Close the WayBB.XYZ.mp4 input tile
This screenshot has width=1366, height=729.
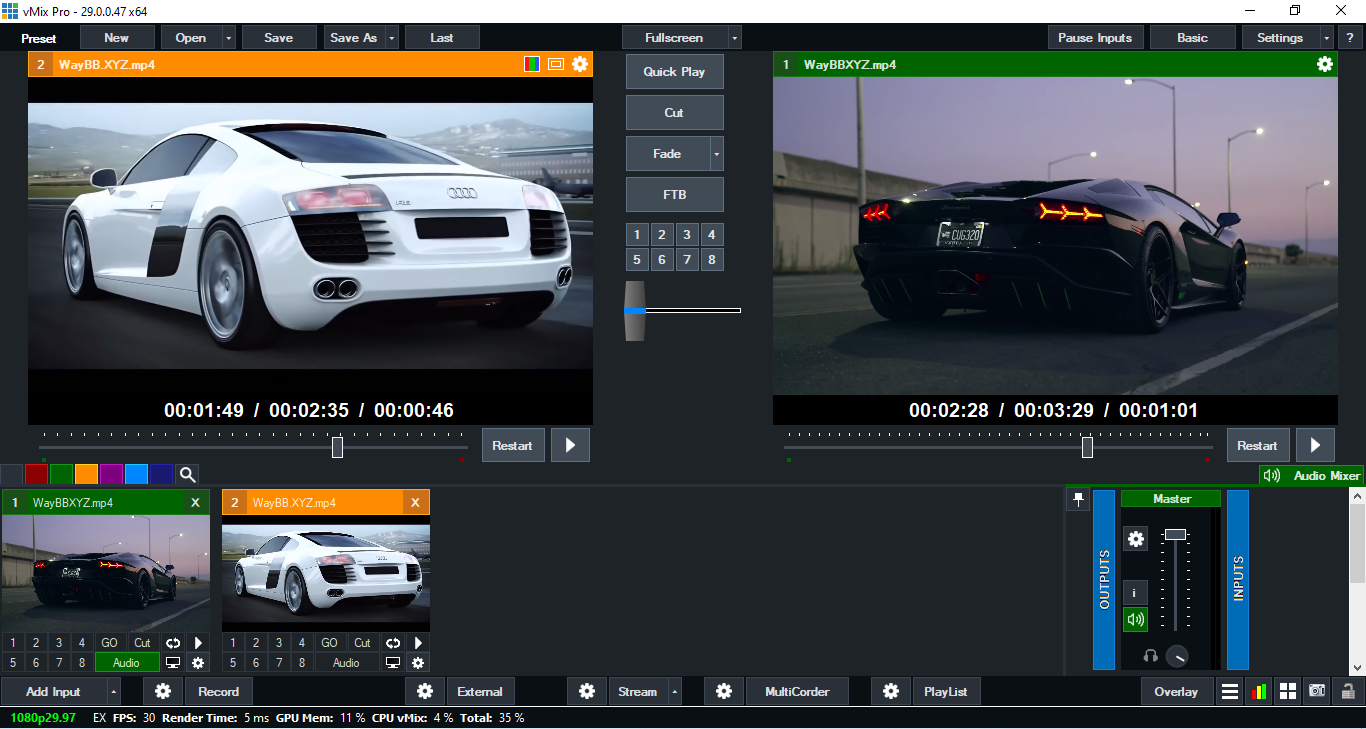click(x=415, y=503)
